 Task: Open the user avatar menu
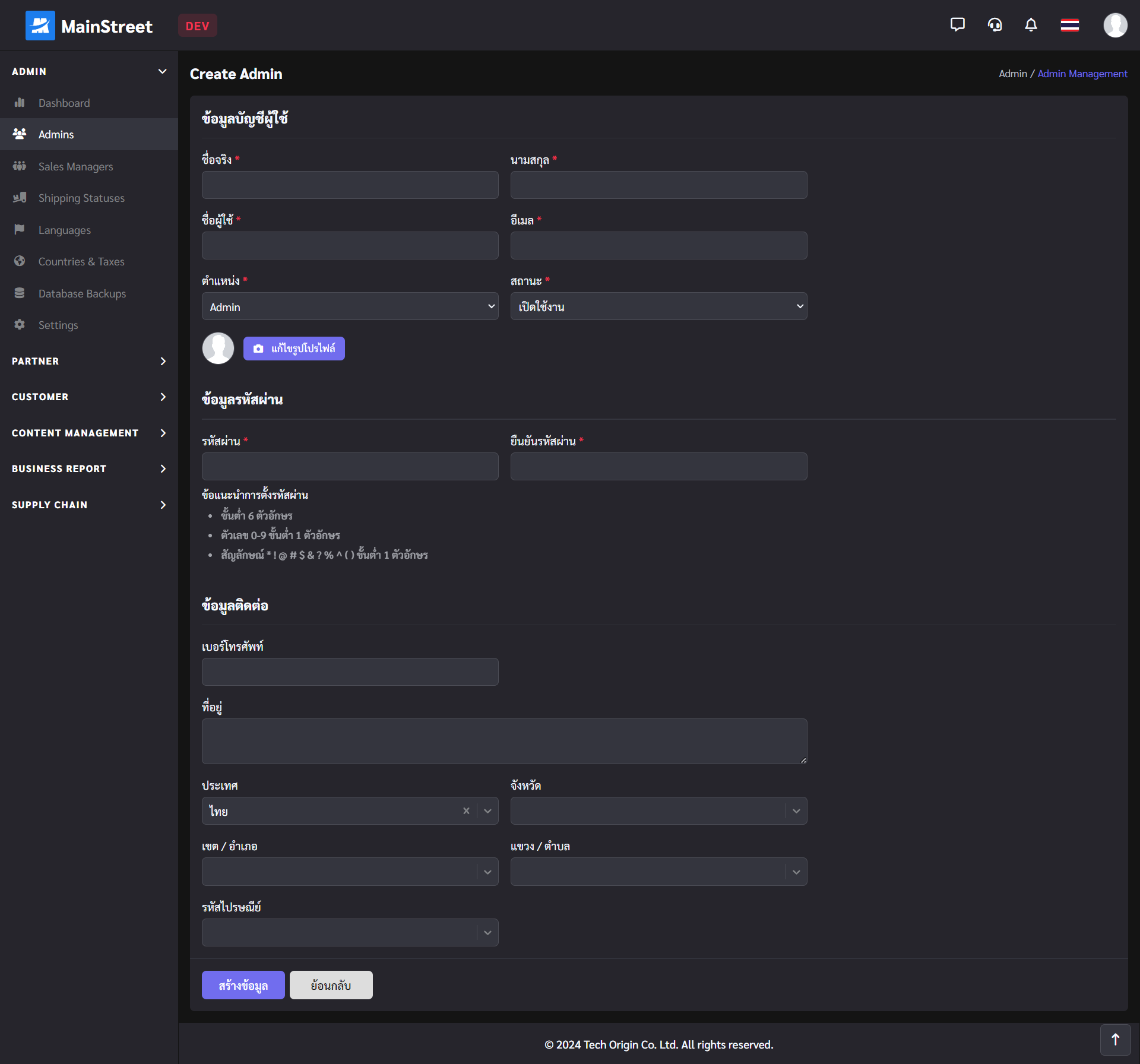(1115, 25)
